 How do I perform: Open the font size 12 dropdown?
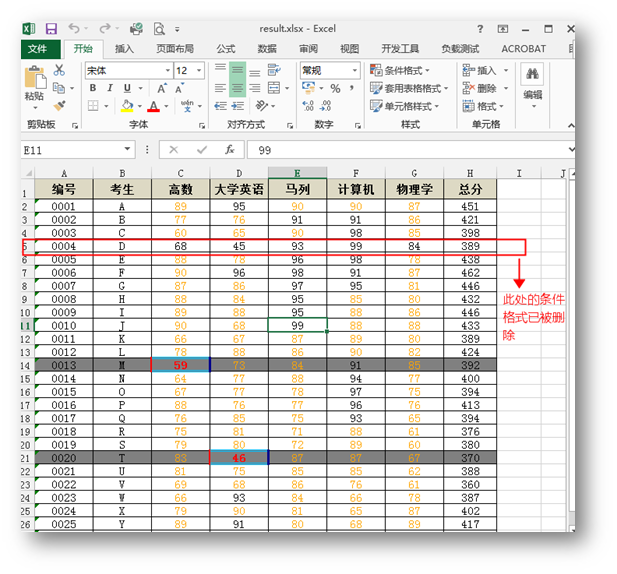(x=199, y=70)
